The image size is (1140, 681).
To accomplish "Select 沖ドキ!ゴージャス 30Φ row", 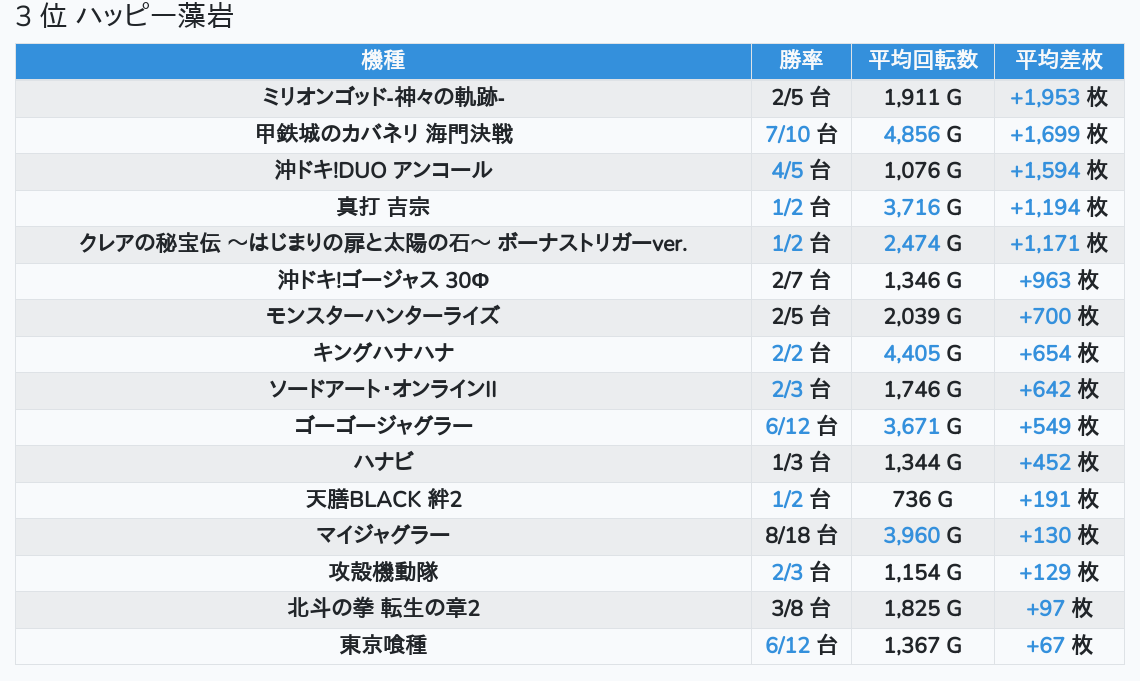I will point(570,280).
